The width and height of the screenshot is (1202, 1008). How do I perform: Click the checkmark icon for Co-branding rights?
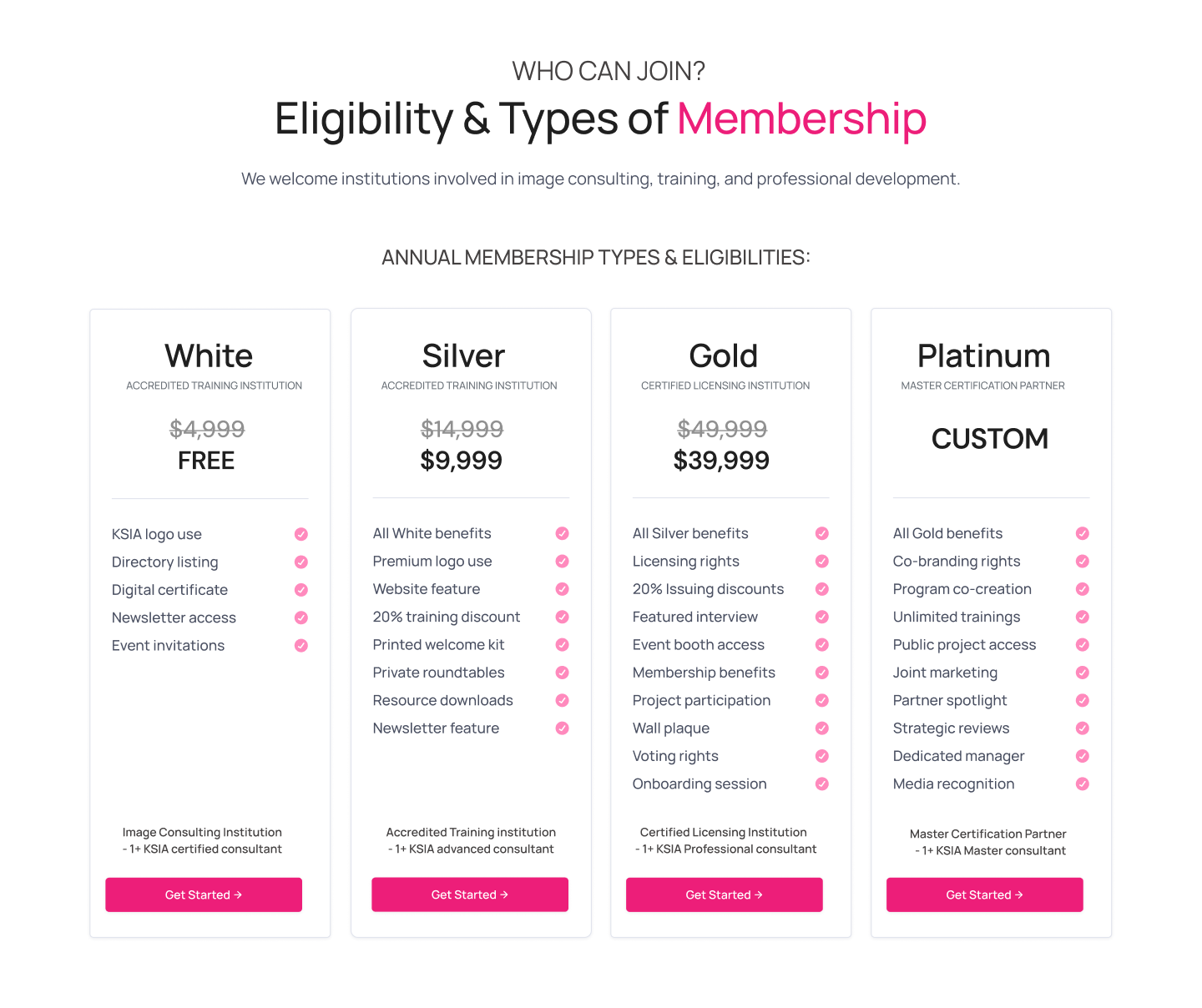(x=1083, y=562)
